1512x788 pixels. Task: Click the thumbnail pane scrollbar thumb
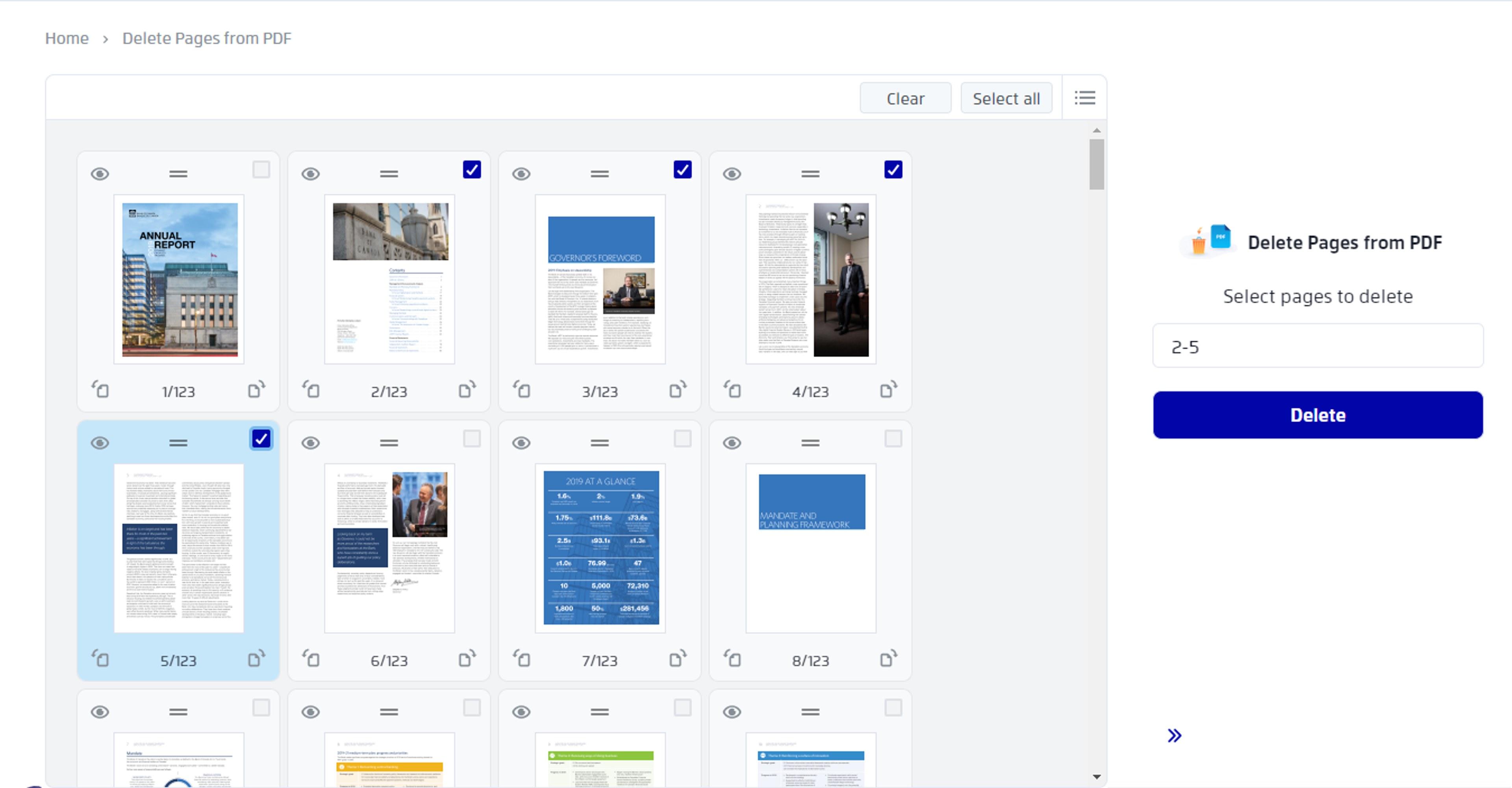[1097, 164]
